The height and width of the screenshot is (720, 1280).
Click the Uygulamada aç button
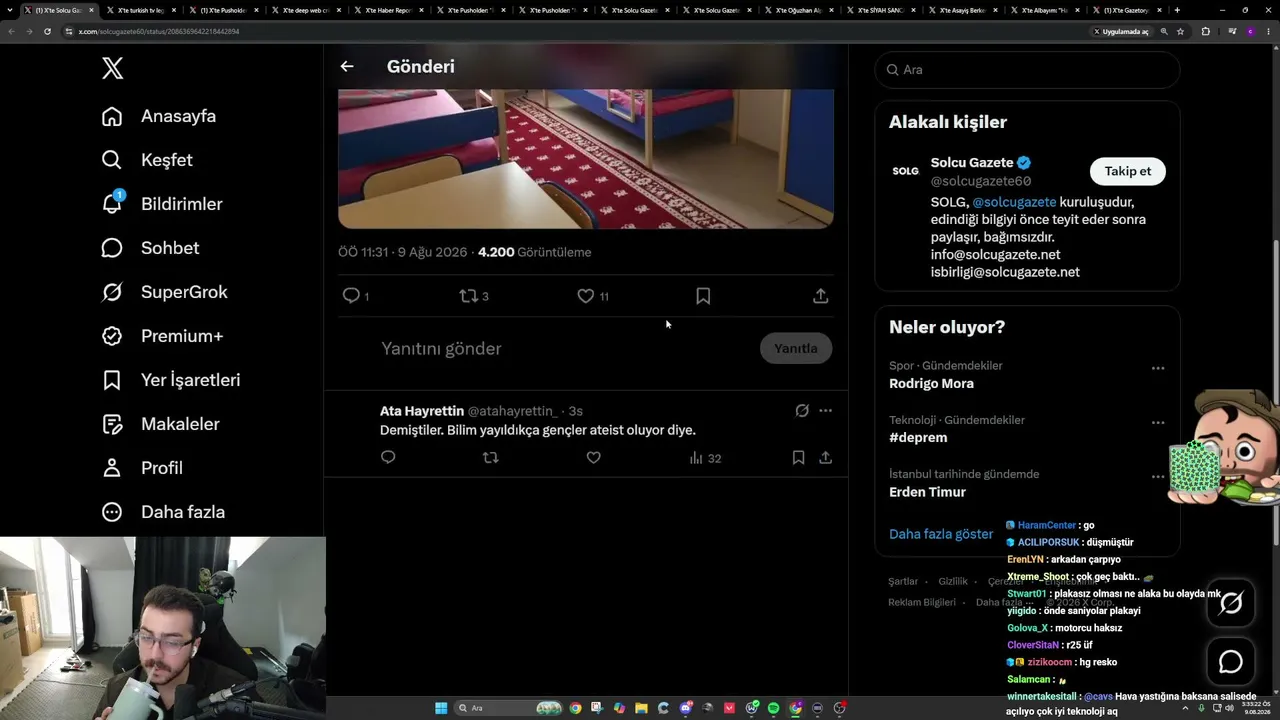1121,31
